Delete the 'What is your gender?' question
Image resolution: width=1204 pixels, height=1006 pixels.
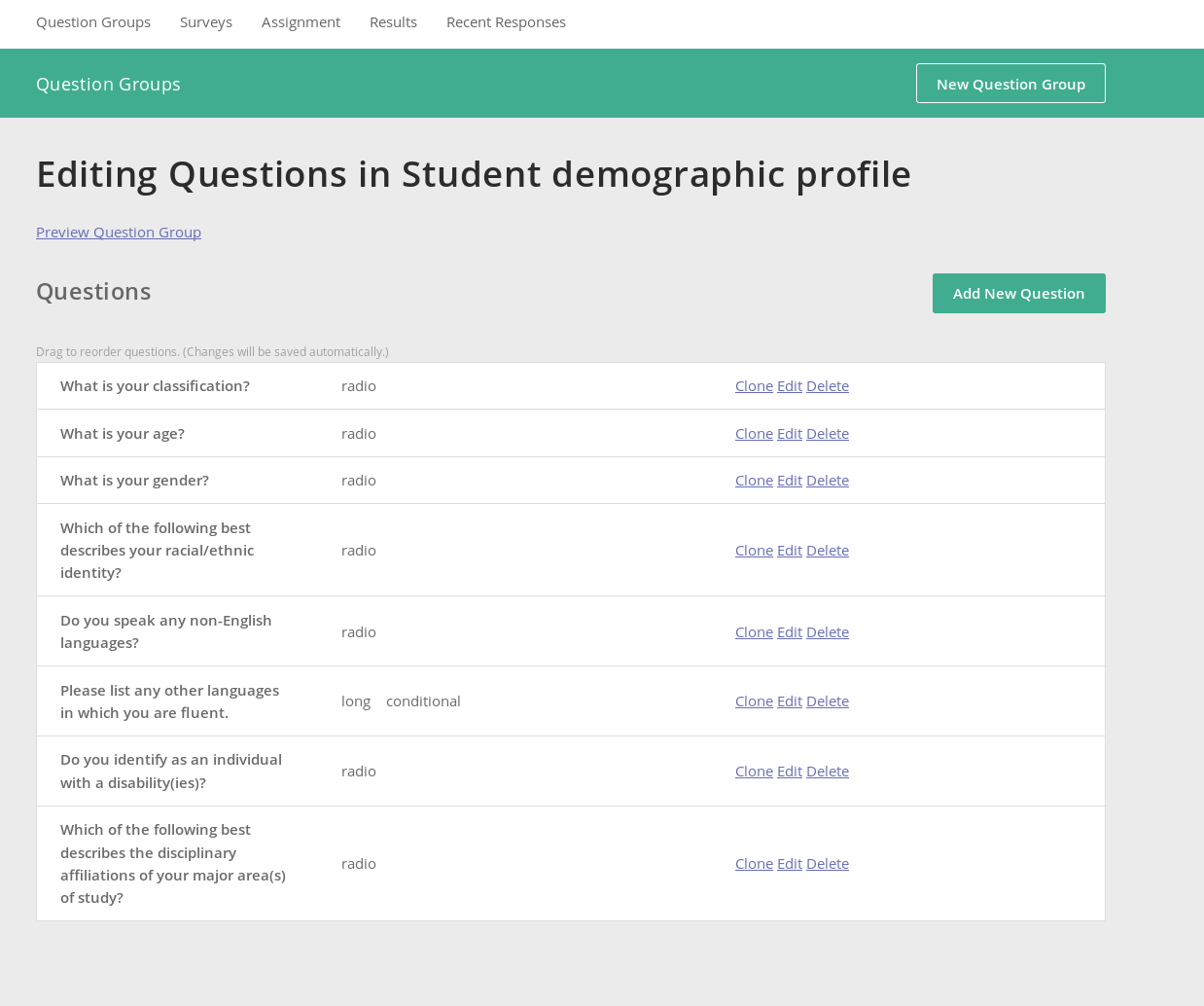[828, 480]
